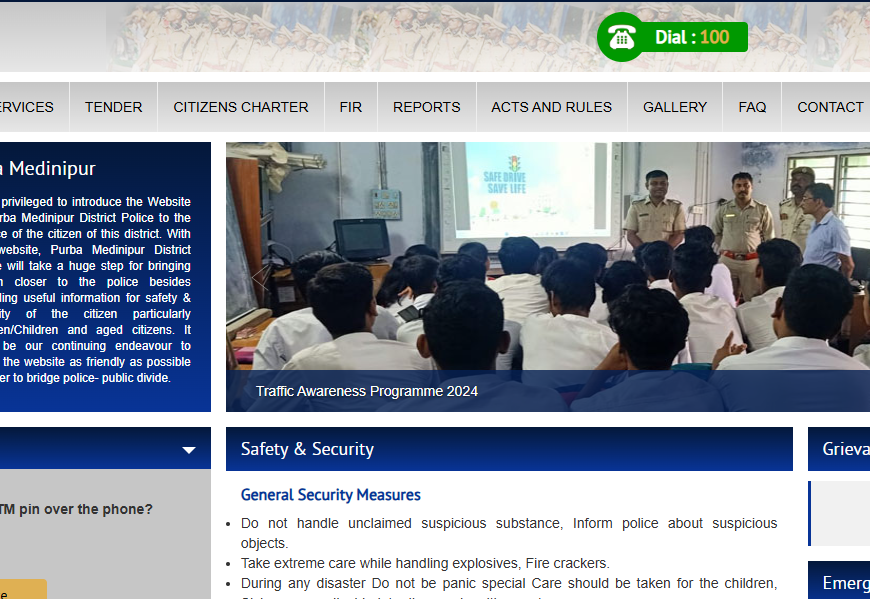870x599 pixels.
Task: Click the green telephone icon
Action: tap(621, 37)
